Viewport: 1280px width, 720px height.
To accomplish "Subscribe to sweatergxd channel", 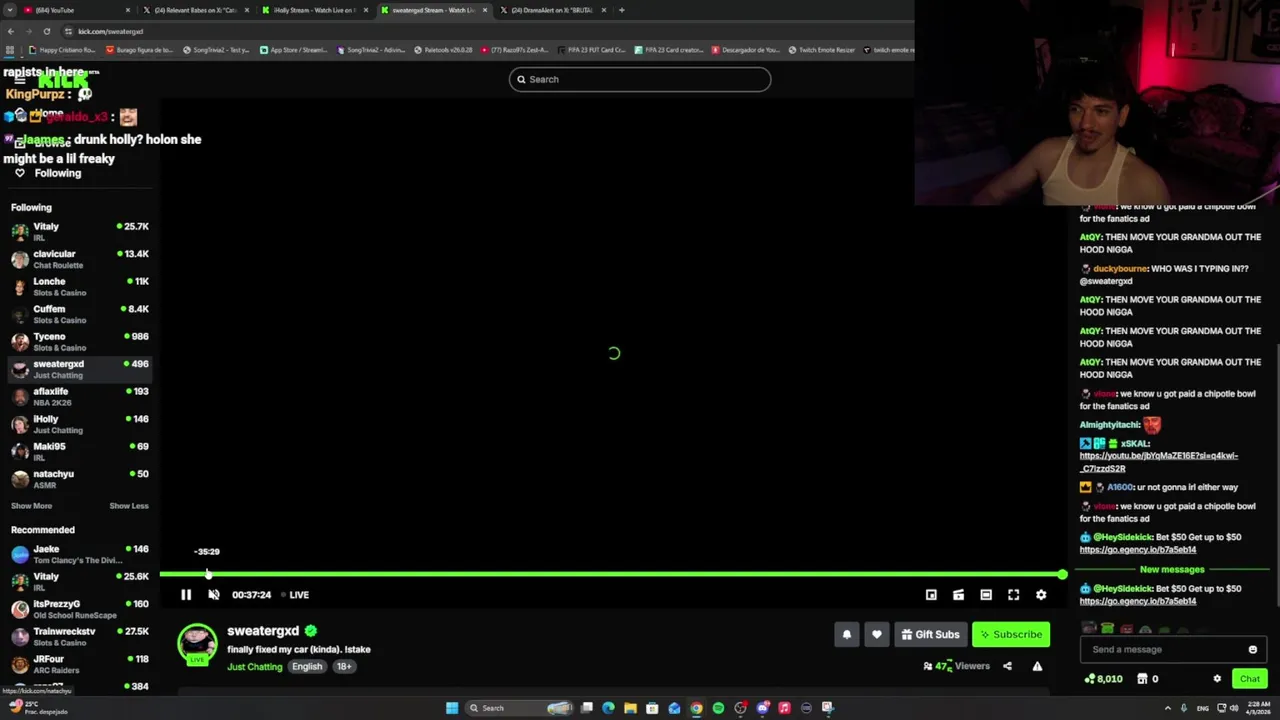I will [x=1011, y=634].
